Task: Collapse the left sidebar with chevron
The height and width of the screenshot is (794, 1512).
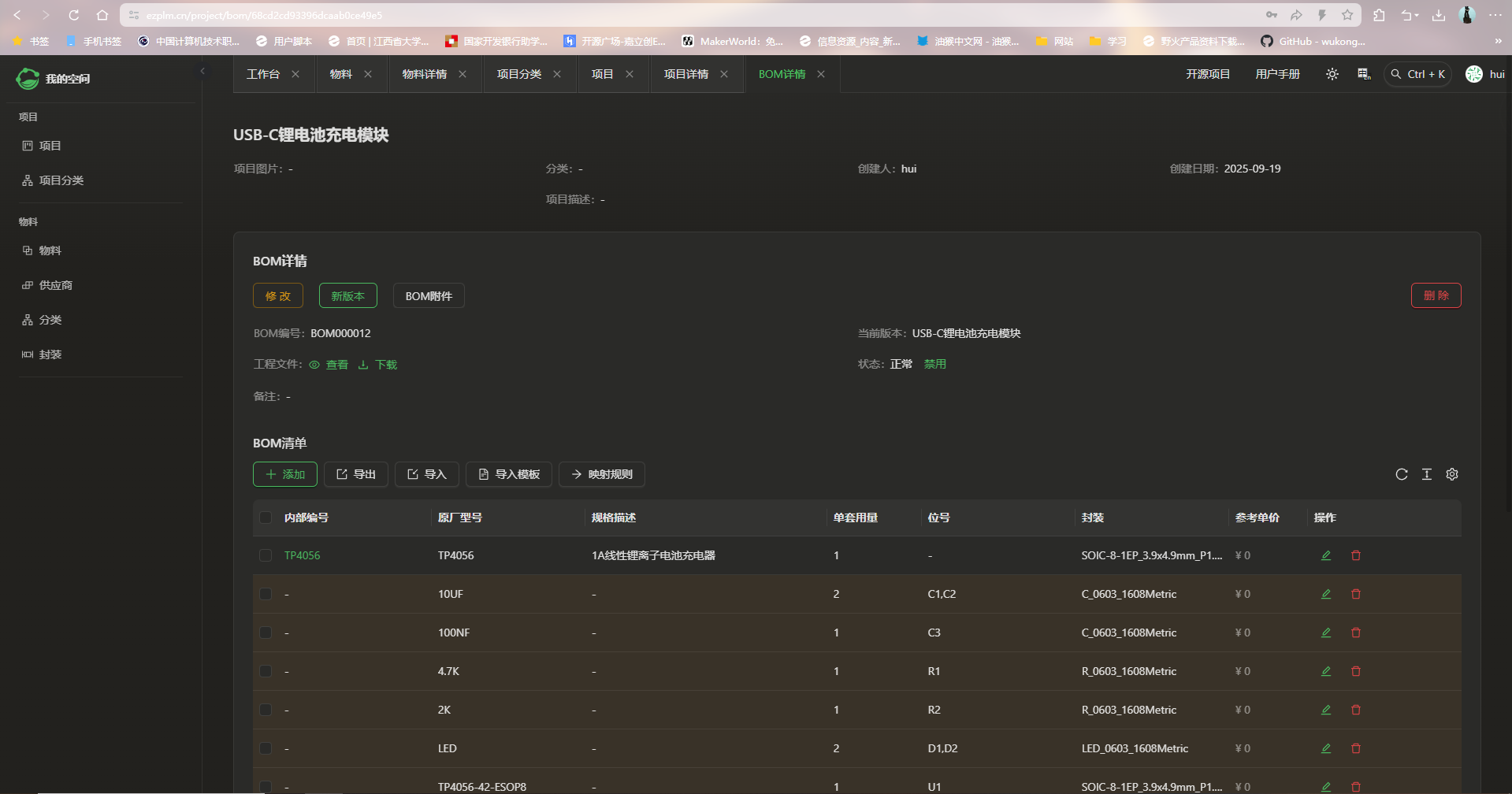Action: tap(202, 71)
